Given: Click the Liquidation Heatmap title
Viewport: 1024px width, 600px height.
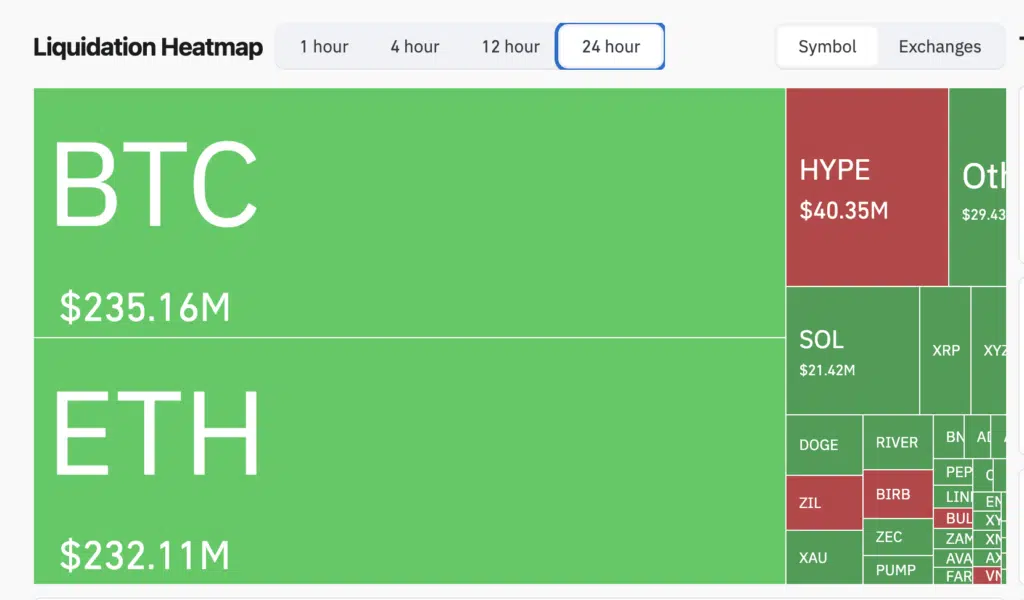Looking at the screenshot, I should 148,46.
